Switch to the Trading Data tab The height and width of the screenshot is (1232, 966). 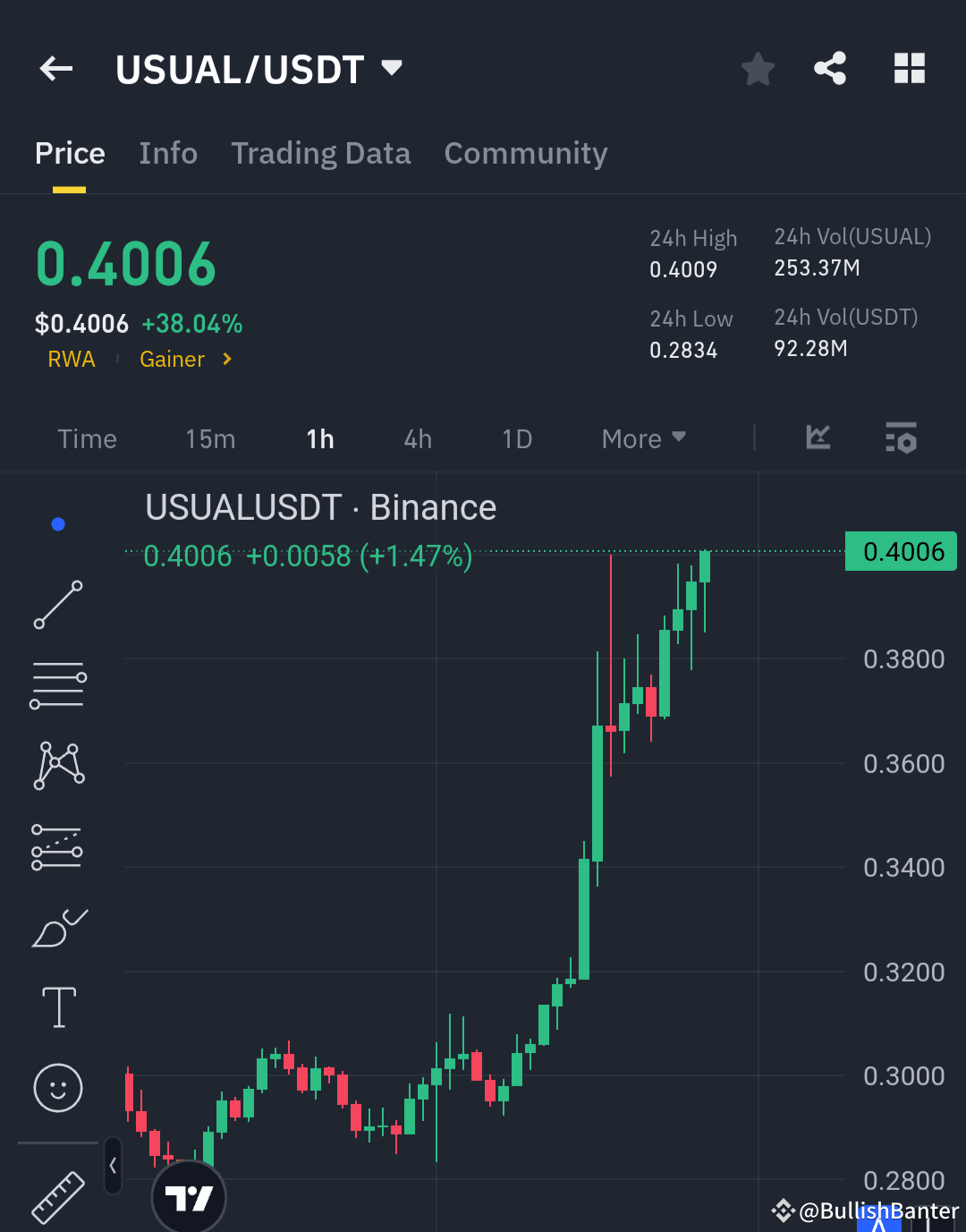(320, 153)
